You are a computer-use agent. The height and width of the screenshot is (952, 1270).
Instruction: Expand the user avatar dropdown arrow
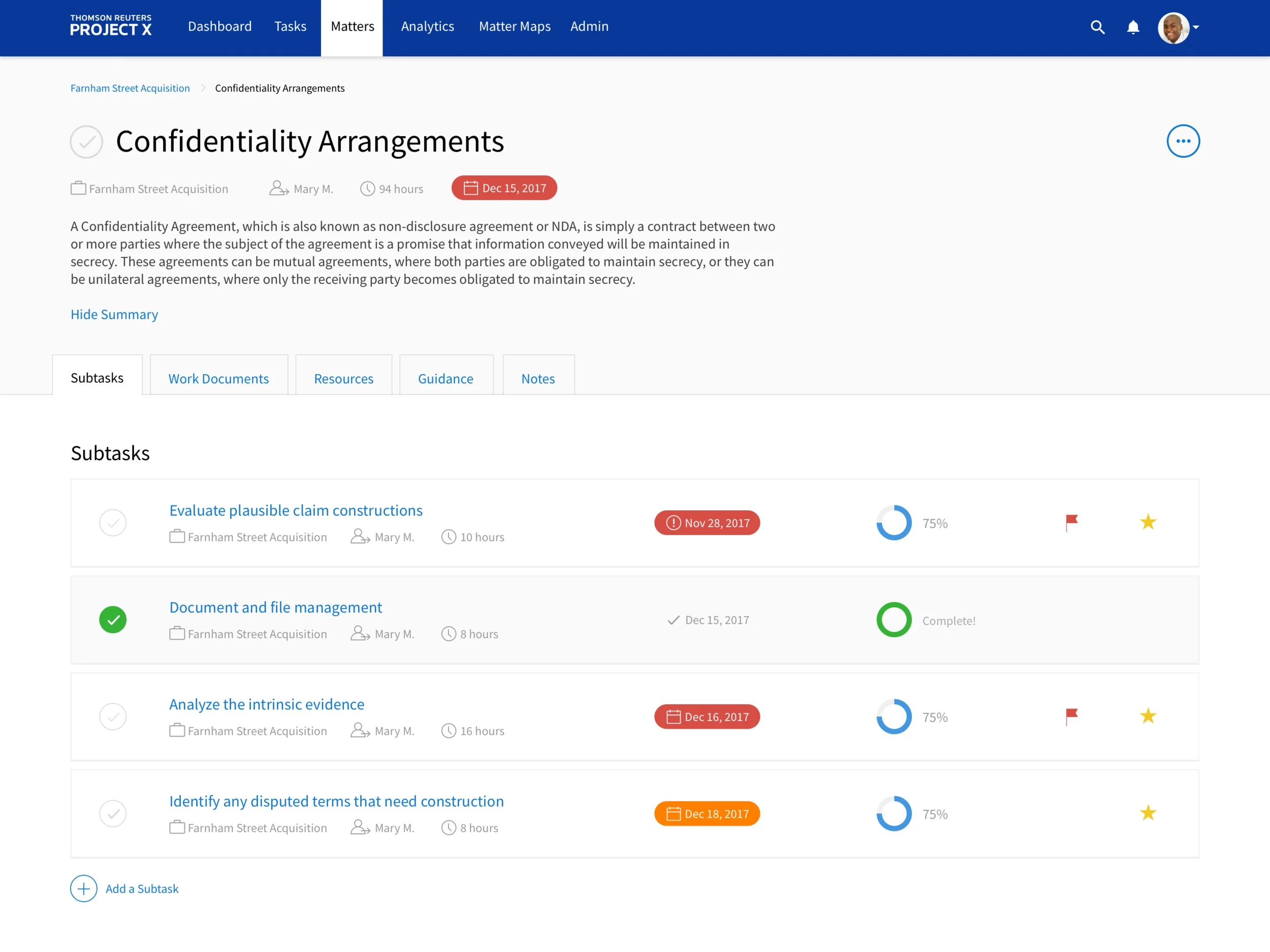pyautogui.click(x=1196, y=27)
